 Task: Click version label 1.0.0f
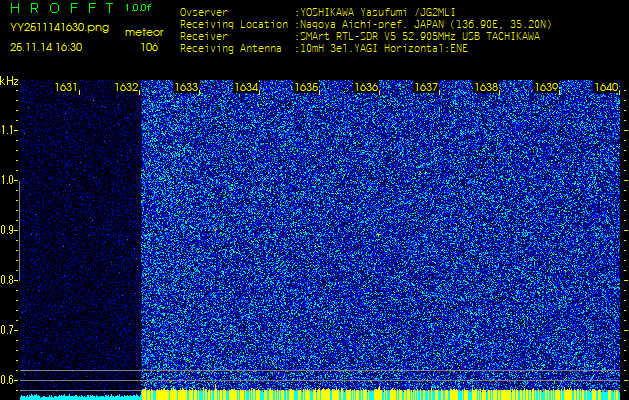point(138,8)
